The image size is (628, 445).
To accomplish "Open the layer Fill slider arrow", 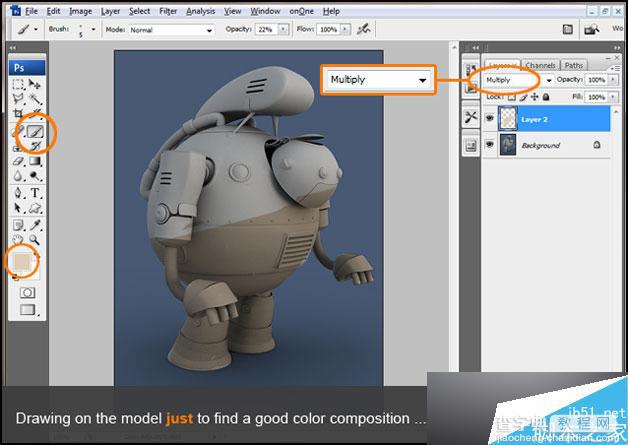I will (613, 97).
